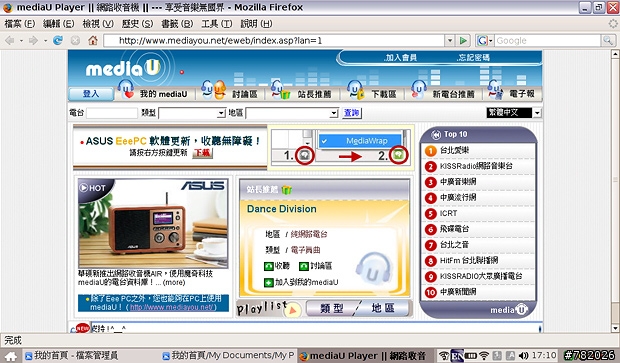Click the 查詢 search button
Image resolution: width=620 pixels, height=363 pixels.
point(351,113)
